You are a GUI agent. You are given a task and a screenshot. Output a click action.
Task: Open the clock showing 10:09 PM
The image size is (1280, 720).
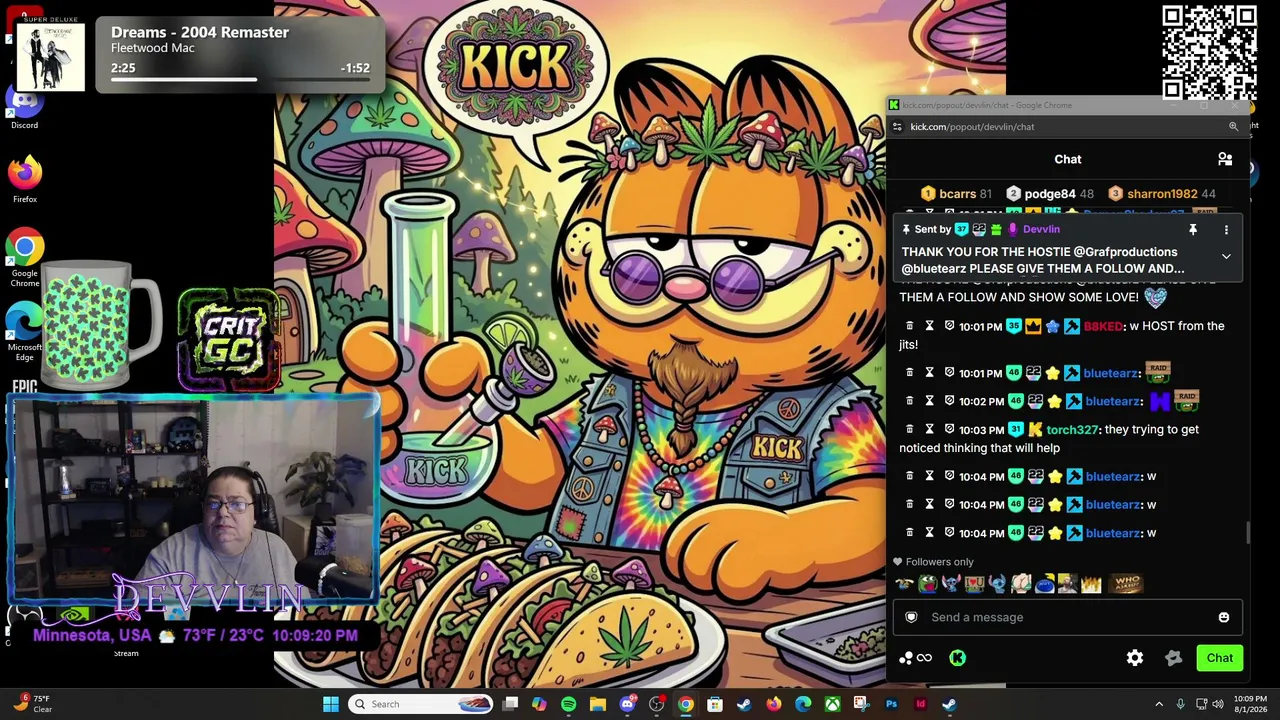pos(1250,704)
